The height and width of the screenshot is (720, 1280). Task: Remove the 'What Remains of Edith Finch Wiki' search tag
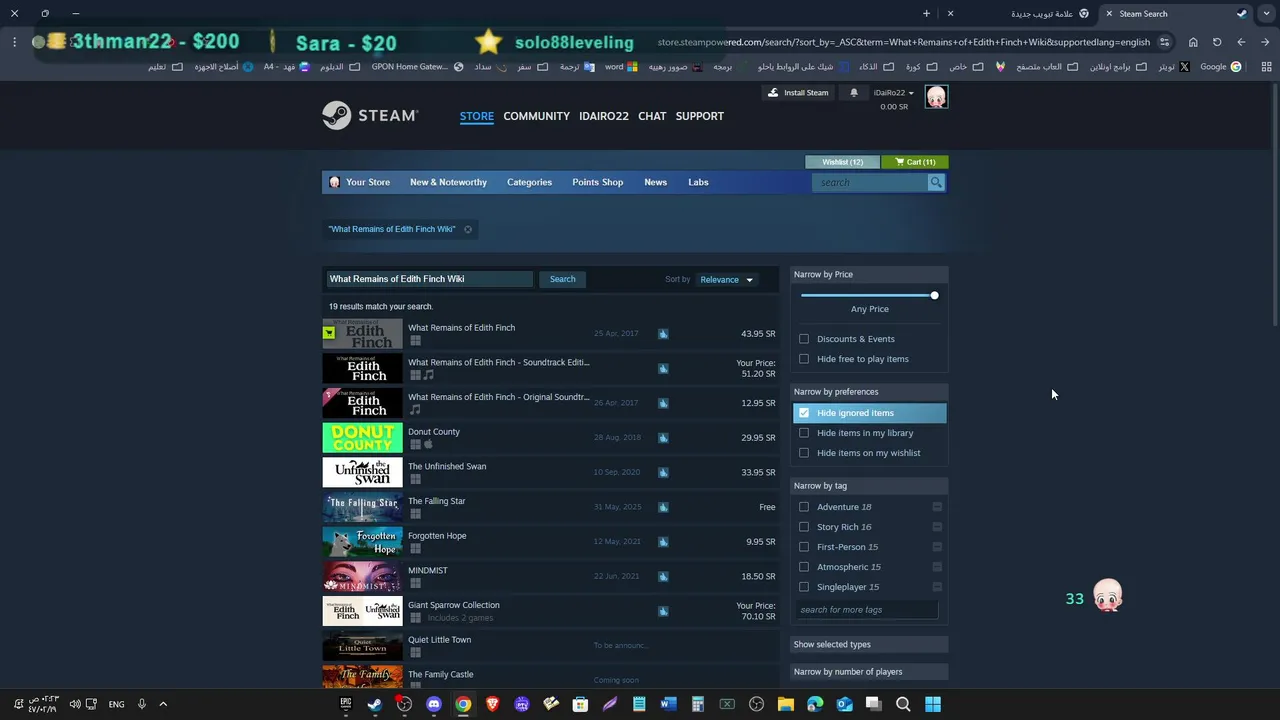(467, 229)
